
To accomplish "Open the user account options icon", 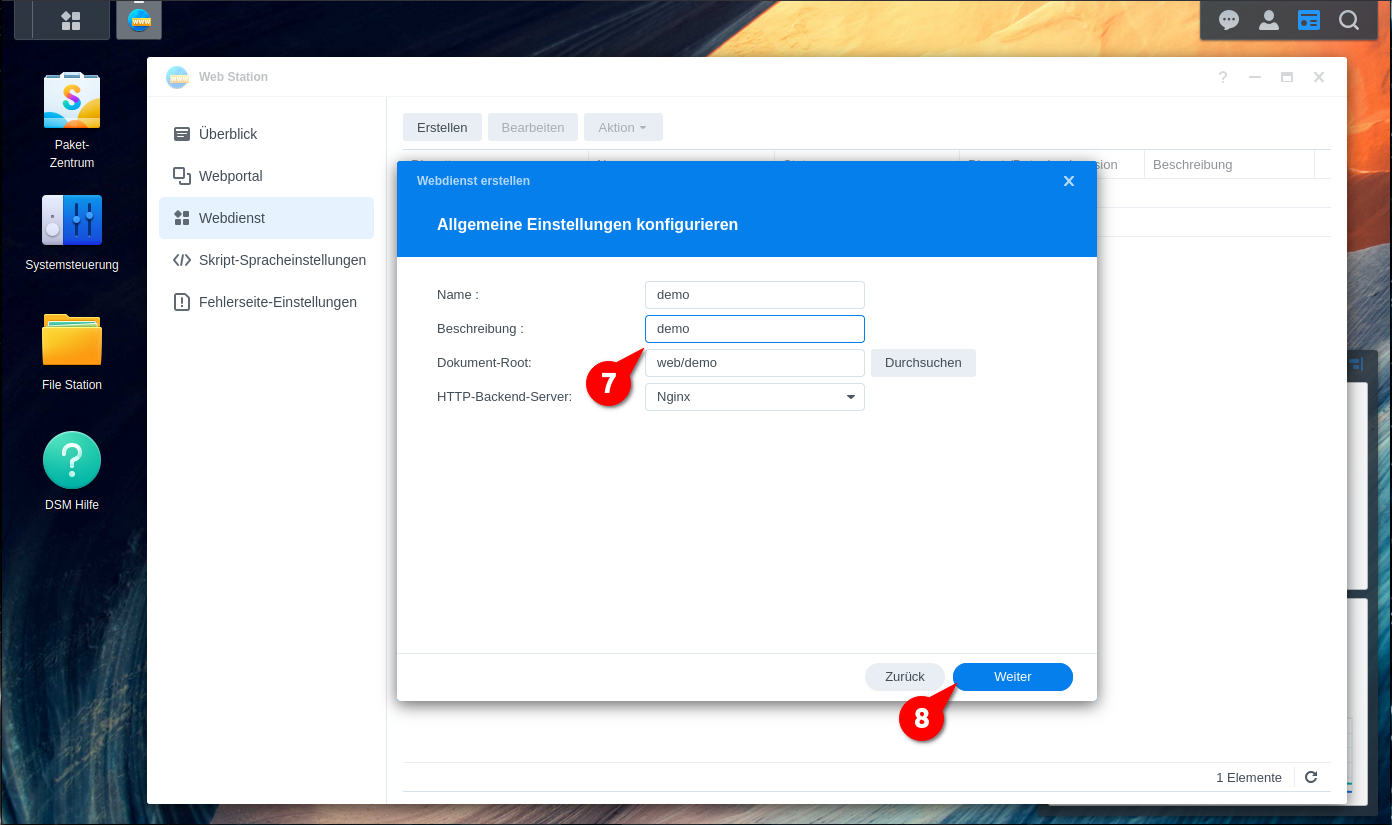I will [1269, 20].
